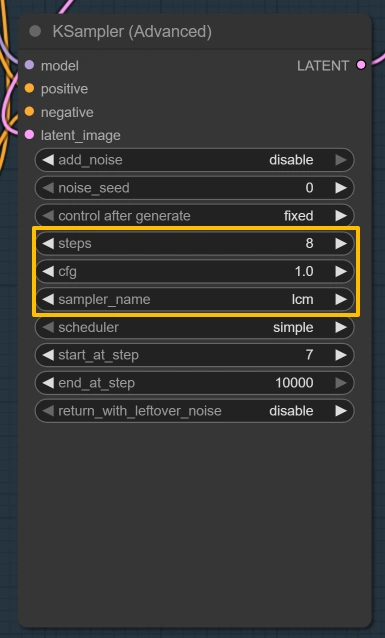Open the sampler_name lcm dropdown
This screenshot has height=638, width=385.
coord(195,299)
